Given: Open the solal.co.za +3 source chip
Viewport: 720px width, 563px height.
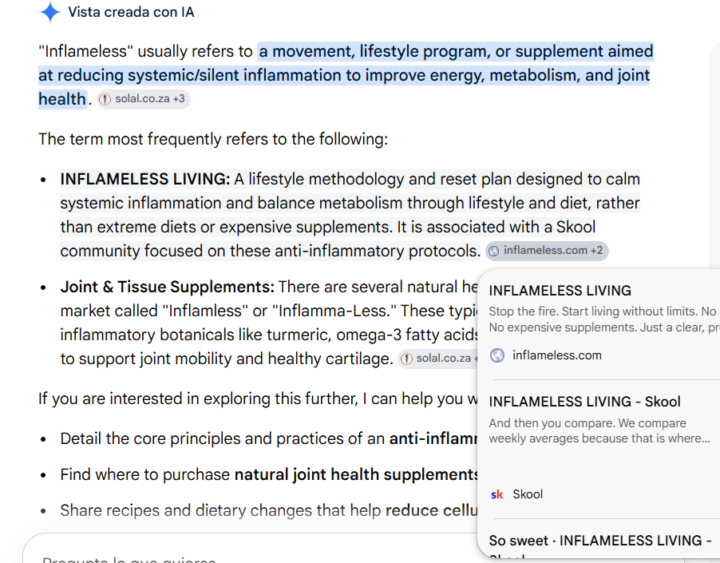Looking at the screenshot, I should [x=143, y=99].
